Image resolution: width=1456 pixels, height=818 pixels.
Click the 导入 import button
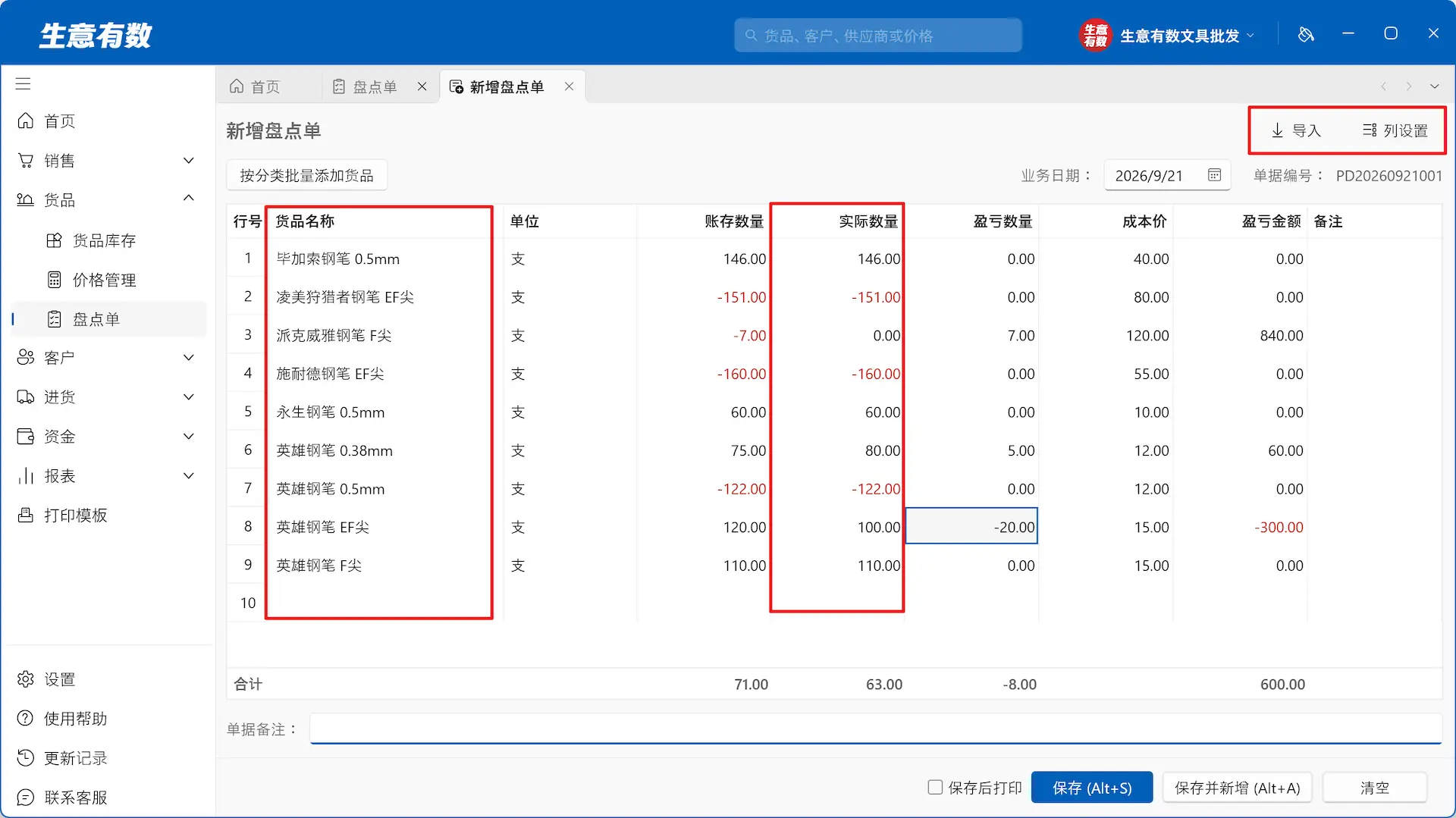[x=1296, y=130]
